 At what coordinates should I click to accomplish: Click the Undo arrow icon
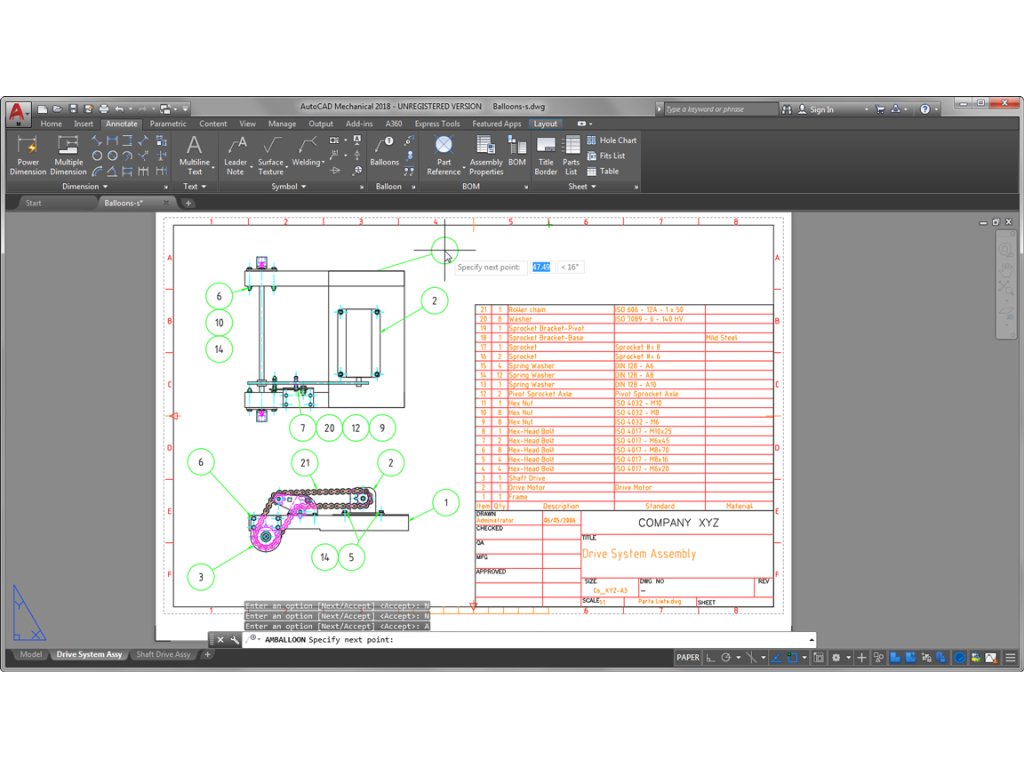coord(120,109)
